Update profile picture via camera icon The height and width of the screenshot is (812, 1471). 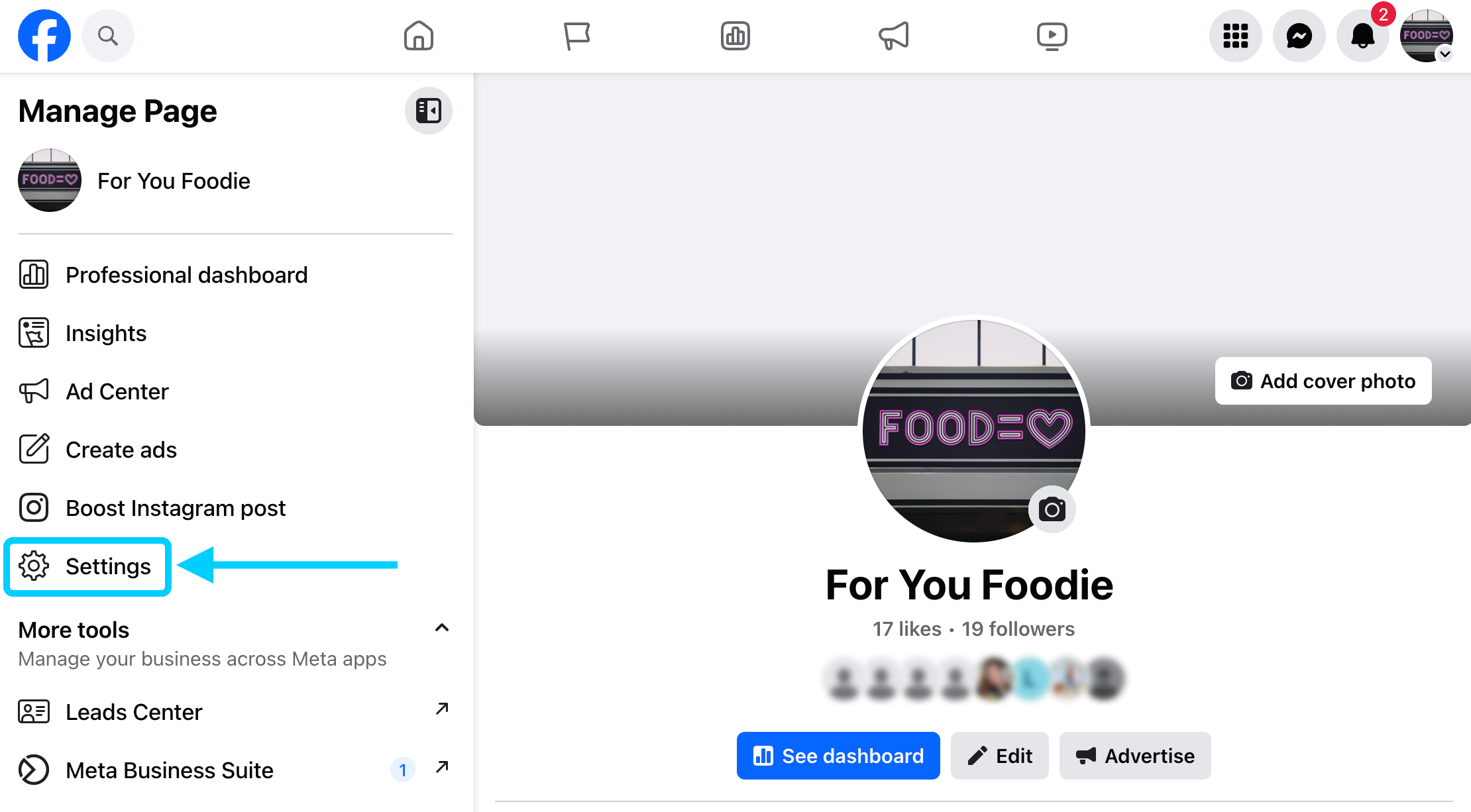point(1052,509)
